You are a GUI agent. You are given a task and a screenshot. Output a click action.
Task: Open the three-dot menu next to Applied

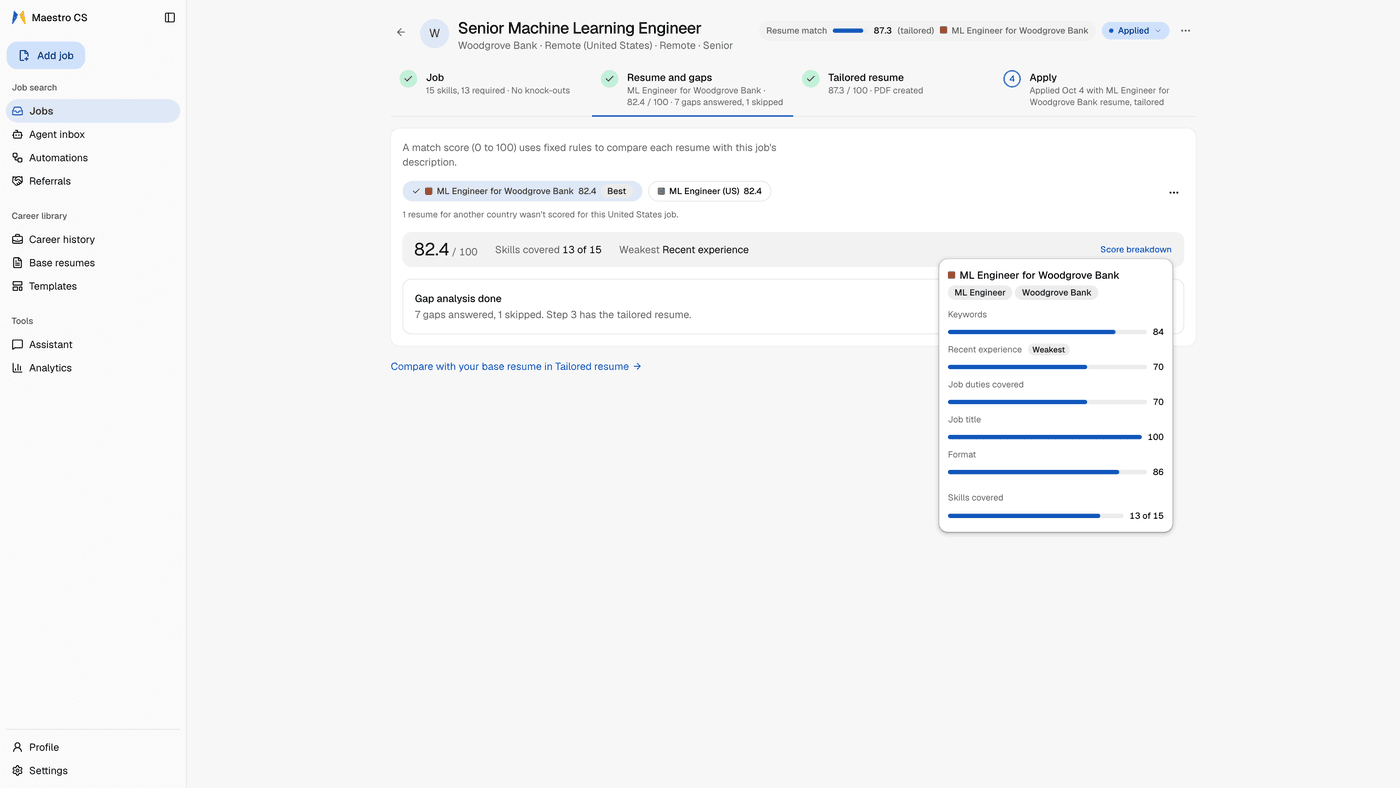tap(1185, 31)
